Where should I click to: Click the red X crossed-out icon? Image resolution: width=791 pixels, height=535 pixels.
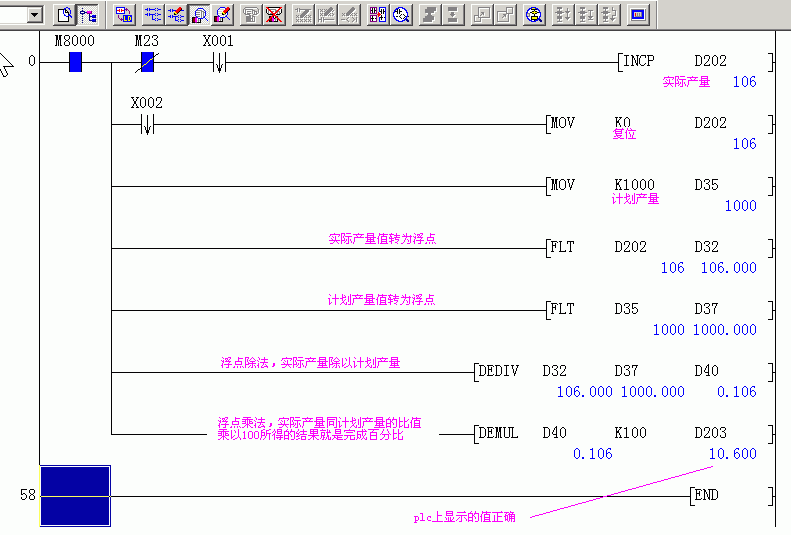274,15
